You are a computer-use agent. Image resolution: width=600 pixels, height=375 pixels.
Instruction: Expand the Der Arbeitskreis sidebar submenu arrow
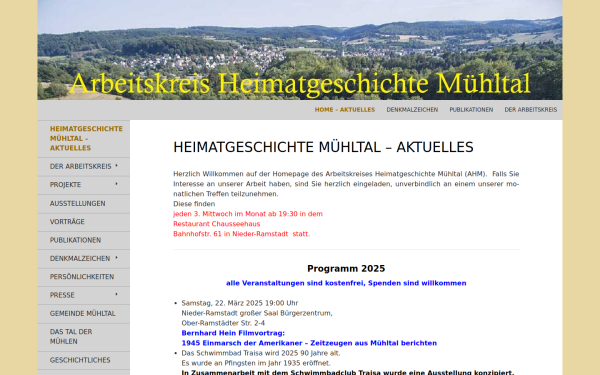[x=116, y=166]
